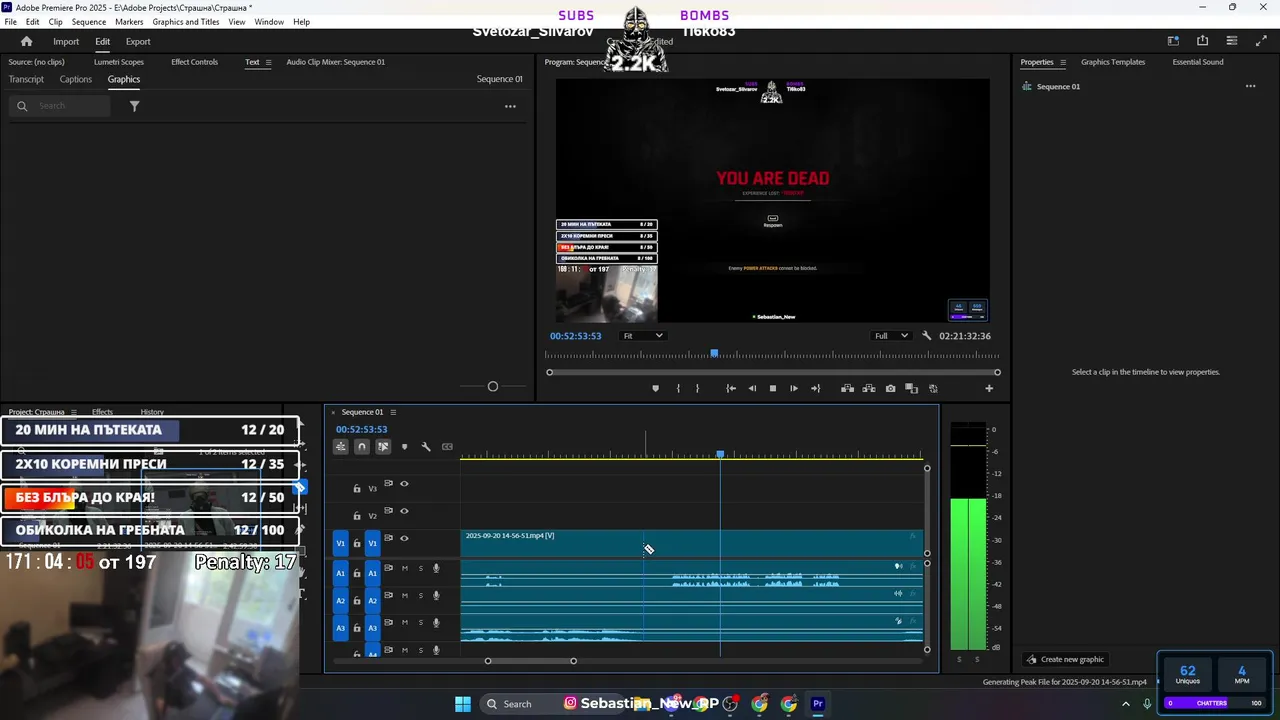
Task: Toggle sync lock on track V1
Action: pos(389,538)
